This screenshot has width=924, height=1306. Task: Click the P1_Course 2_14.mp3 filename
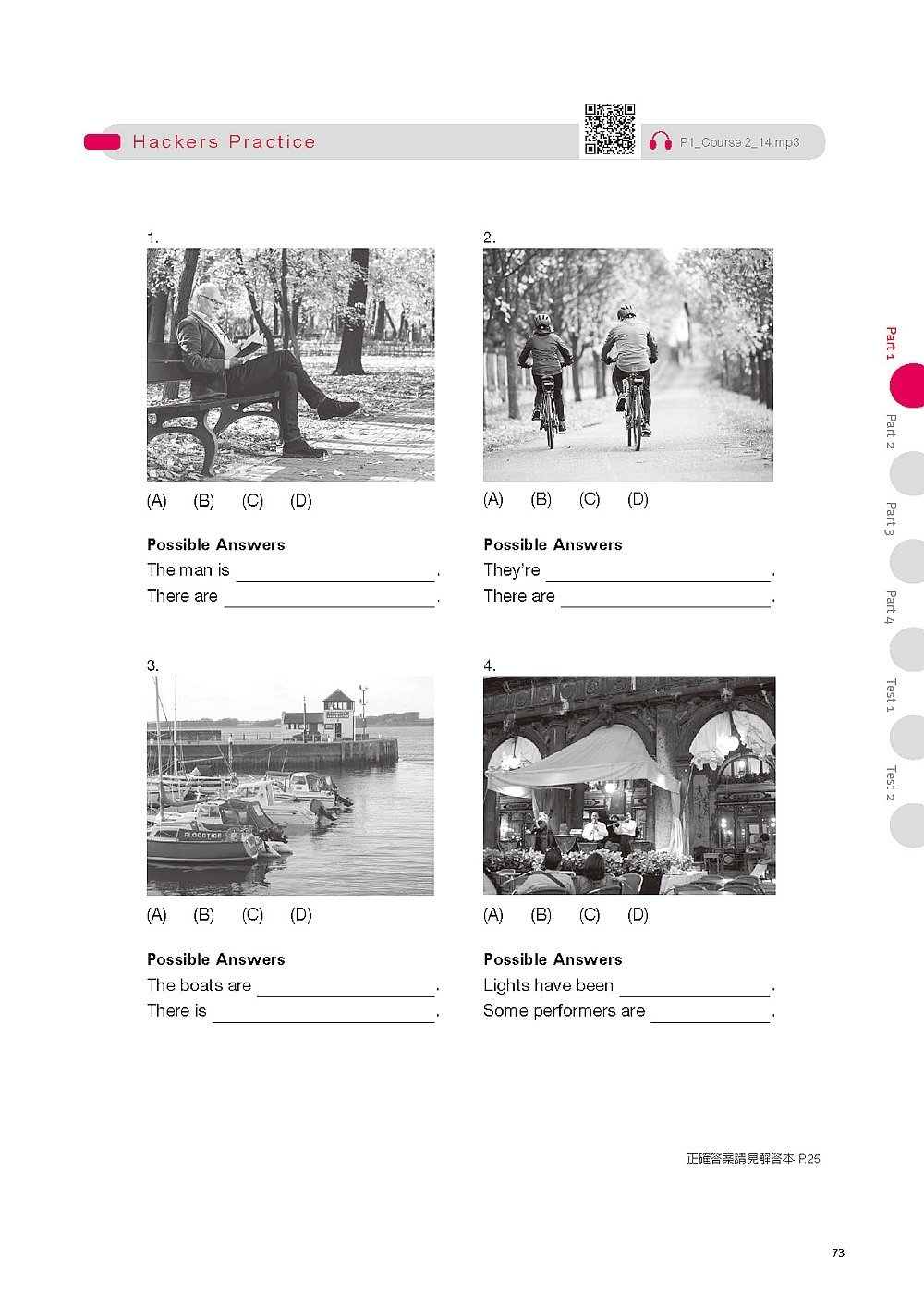point(739,142)
